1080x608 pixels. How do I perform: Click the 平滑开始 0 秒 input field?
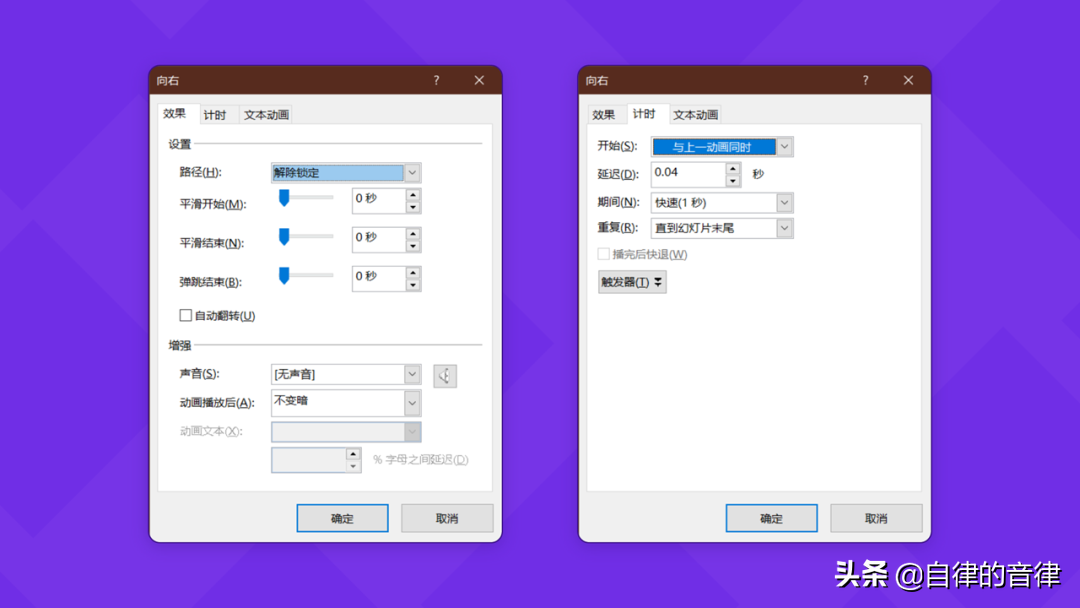point(378,201)
